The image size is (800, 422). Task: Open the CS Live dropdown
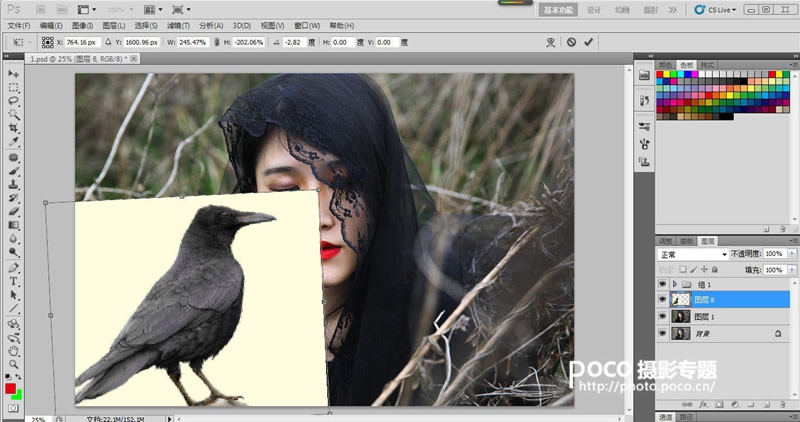pyautogui.click(x=715, y=10)
